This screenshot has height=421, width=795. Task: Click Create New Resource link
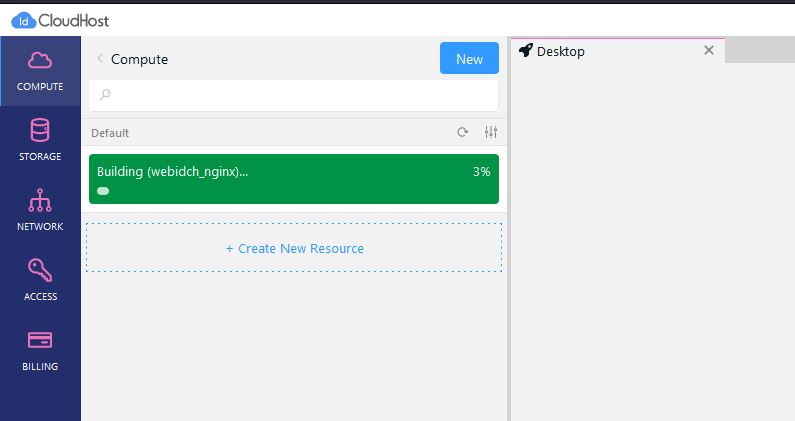pos(295,249)
